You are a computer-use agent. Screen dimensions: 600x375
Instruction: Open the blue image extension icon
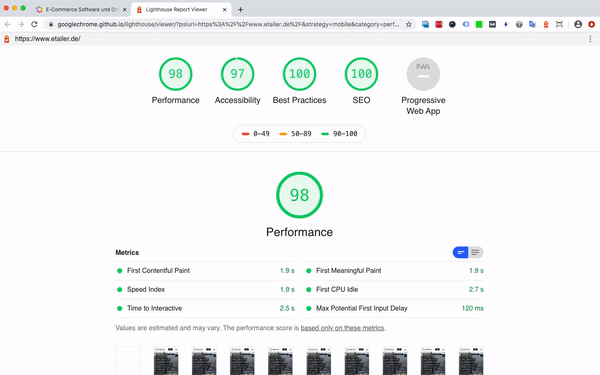point(425,24)
